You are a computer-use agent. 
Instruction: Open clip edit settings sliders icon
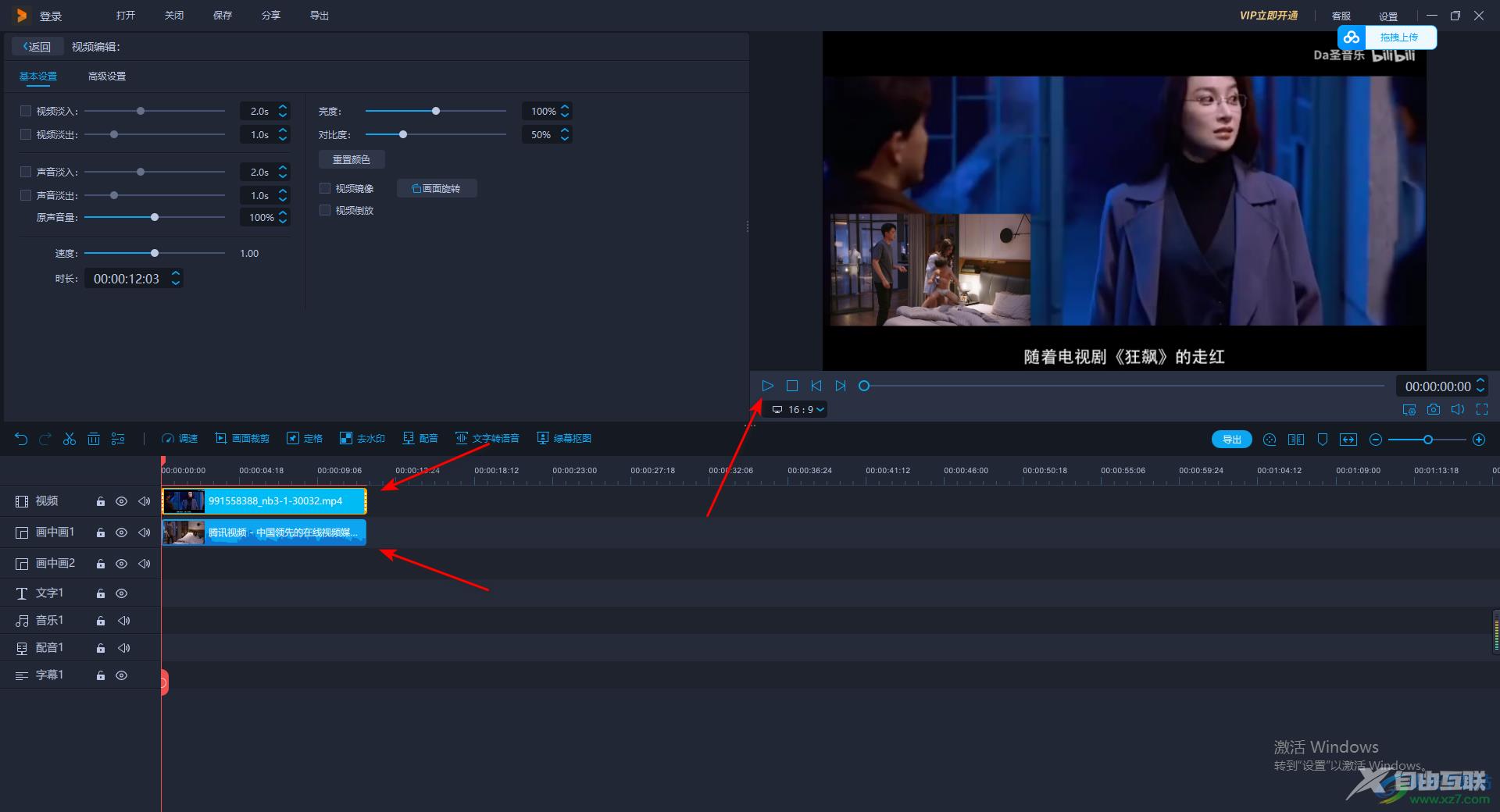pos(118,439)
